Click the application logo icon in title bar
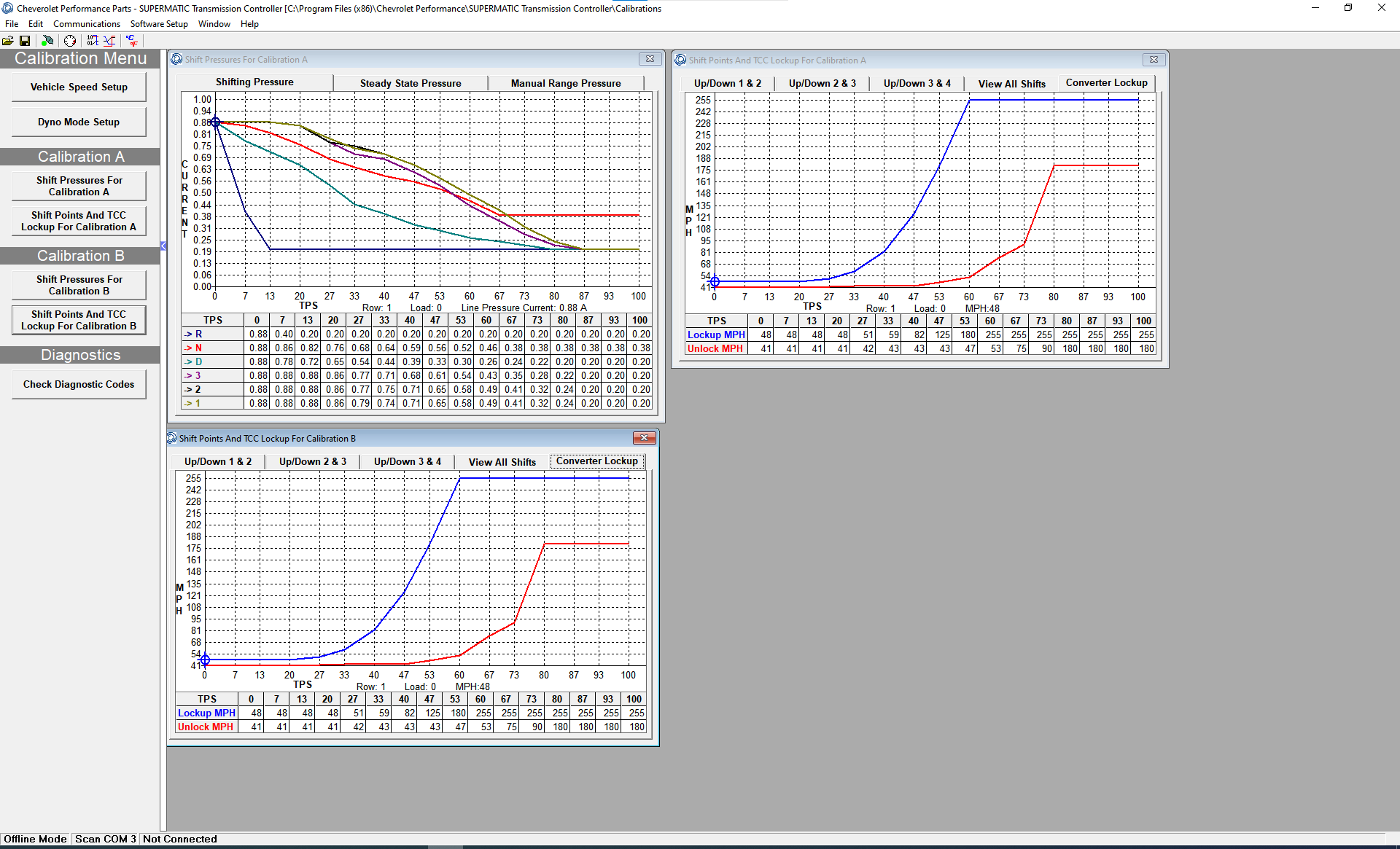 click(8, 8)
